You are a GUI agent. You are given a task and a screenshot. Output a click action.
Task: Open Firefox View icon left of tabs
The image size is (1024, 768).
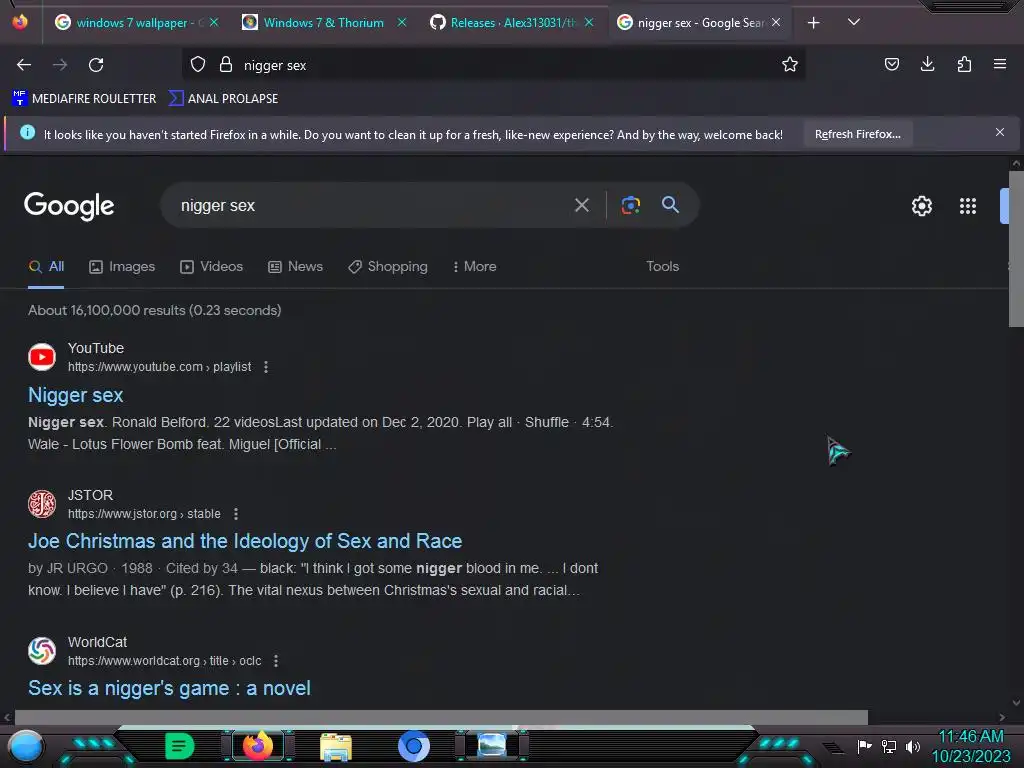[x=20, y=22]
